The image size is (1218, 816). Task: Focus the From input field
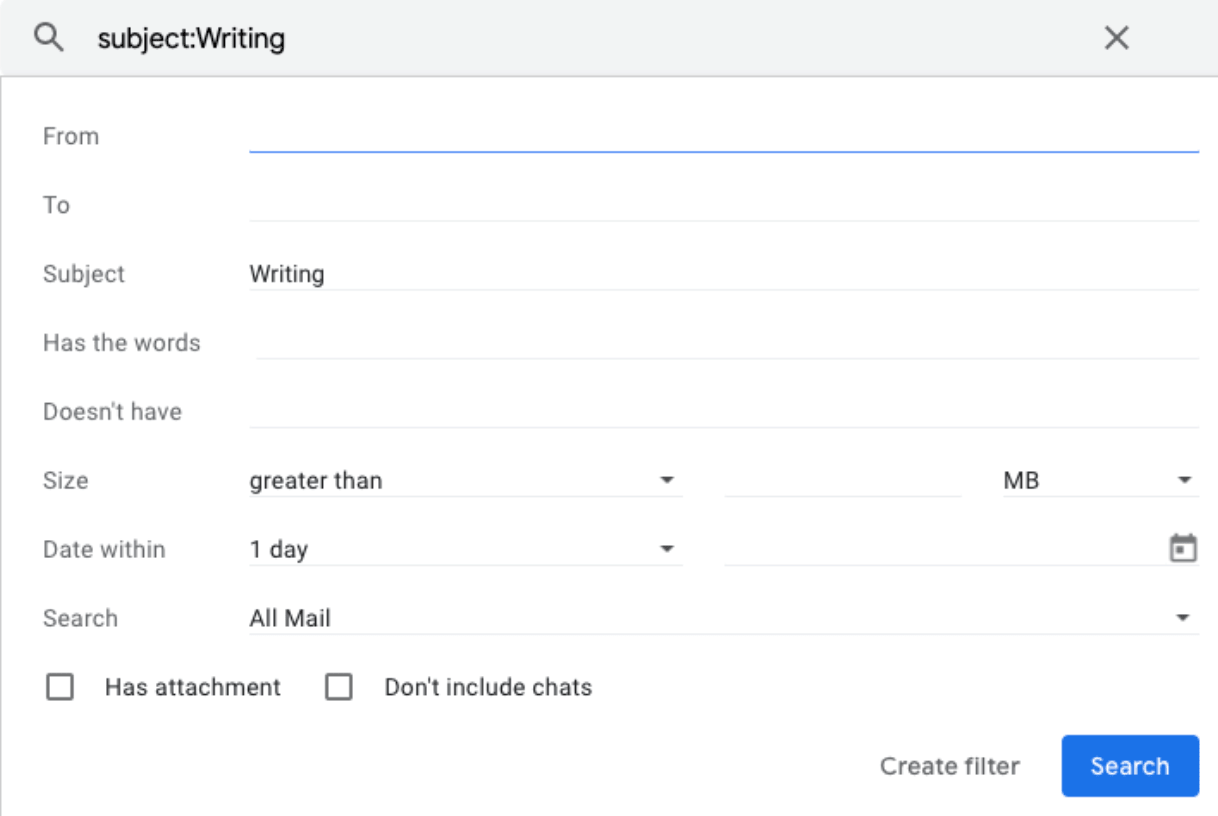pyautogui.click(x=723, y=136)
